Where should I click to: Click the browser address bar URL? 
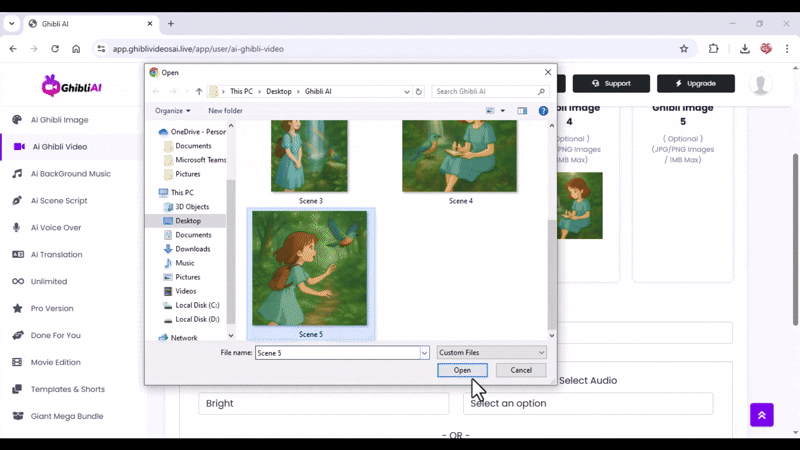point(198,49)
